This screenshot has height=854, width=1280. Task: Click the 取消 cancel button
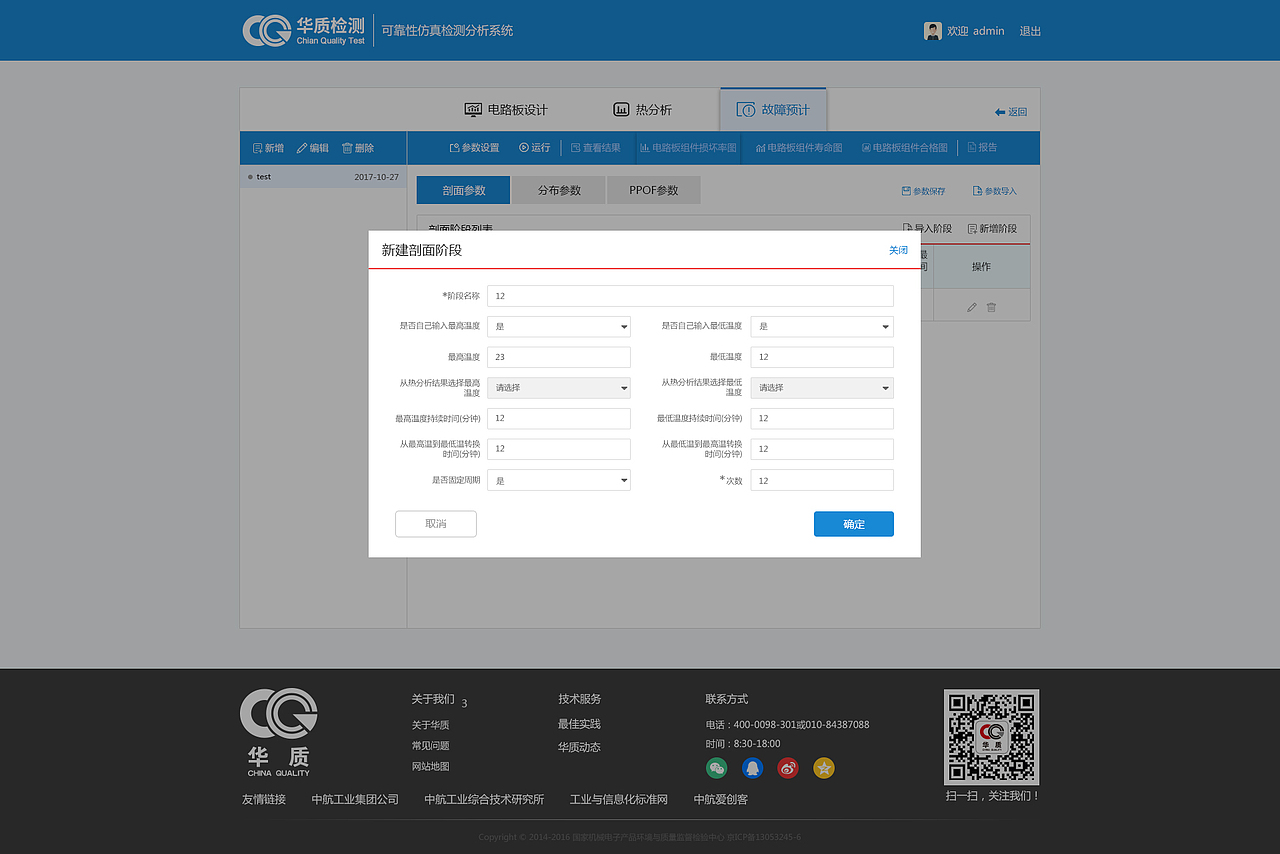click(x=436, y=524)
